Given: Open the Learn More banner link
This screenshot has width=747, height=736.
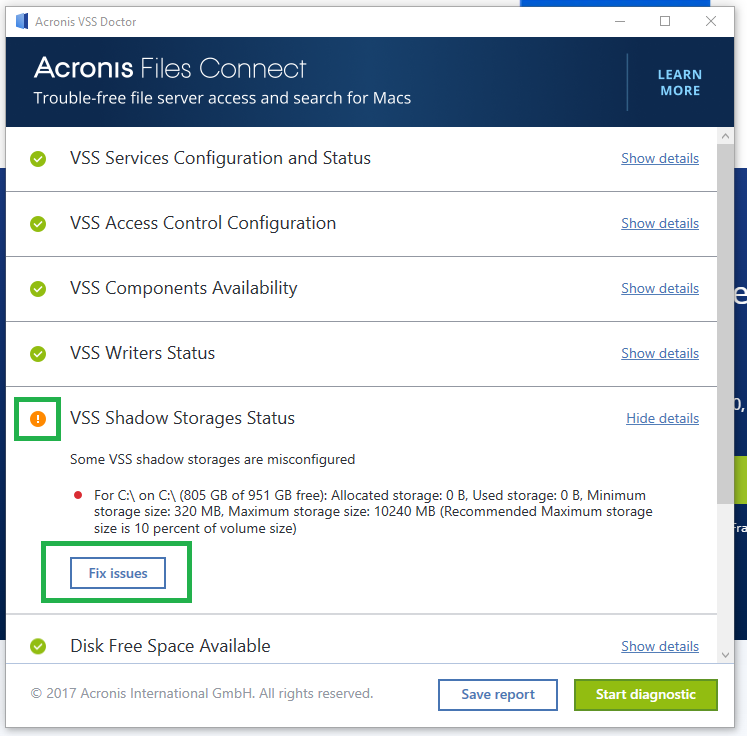Looking at the screenshot, I should point(679,82).
